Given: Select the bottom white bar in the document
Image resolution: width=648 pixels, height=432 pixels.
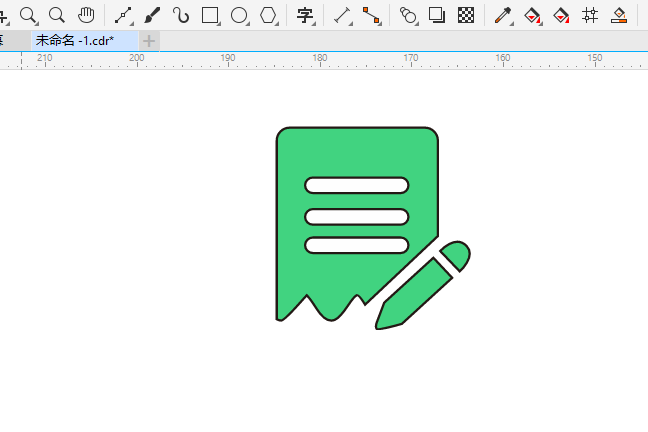Looking at the screenshot, I should [x=357, y=245].
